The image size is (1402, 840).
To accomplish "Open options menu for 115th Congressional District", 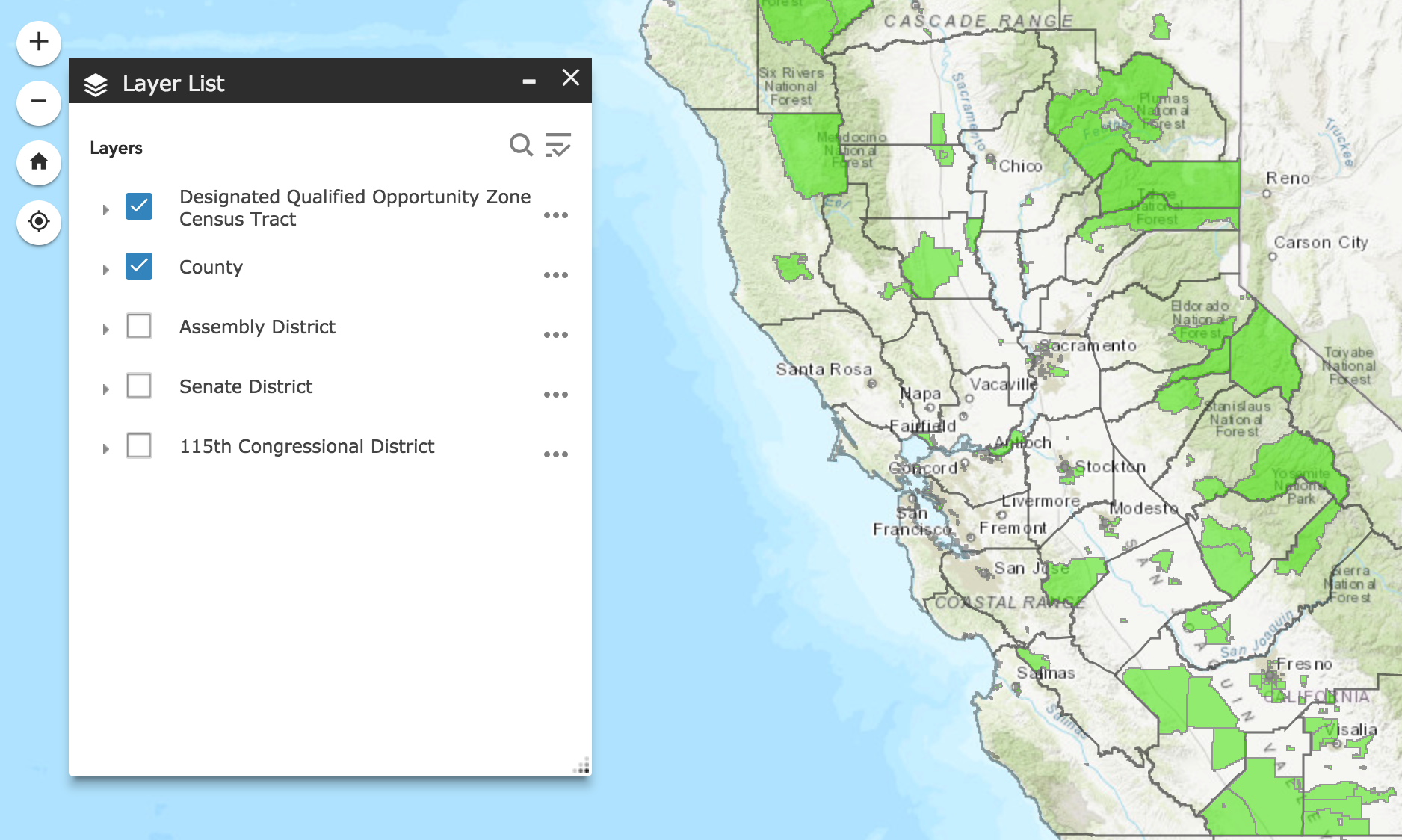I will pyautogui.click(x=556, y=454).
